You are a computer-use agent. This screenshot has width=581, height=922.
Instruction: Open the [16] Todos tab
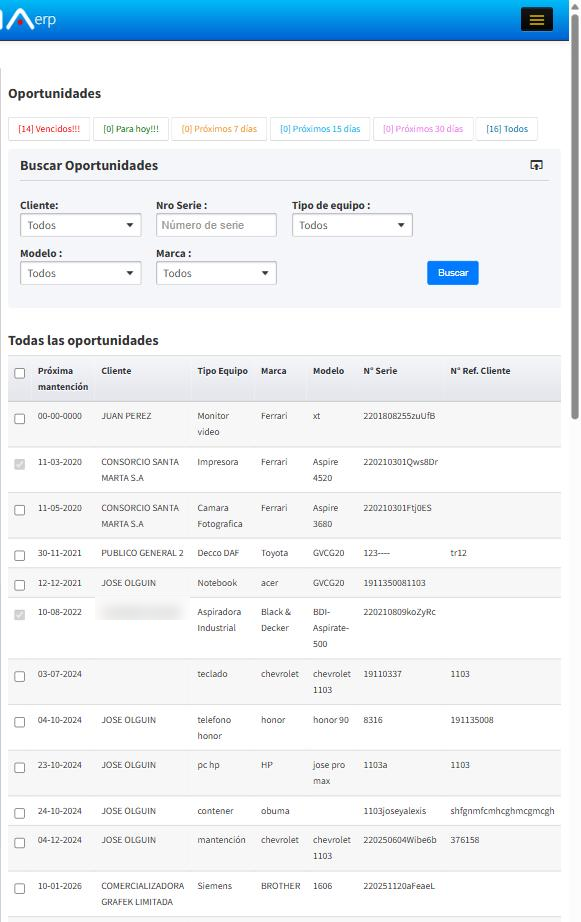(506, 129)
